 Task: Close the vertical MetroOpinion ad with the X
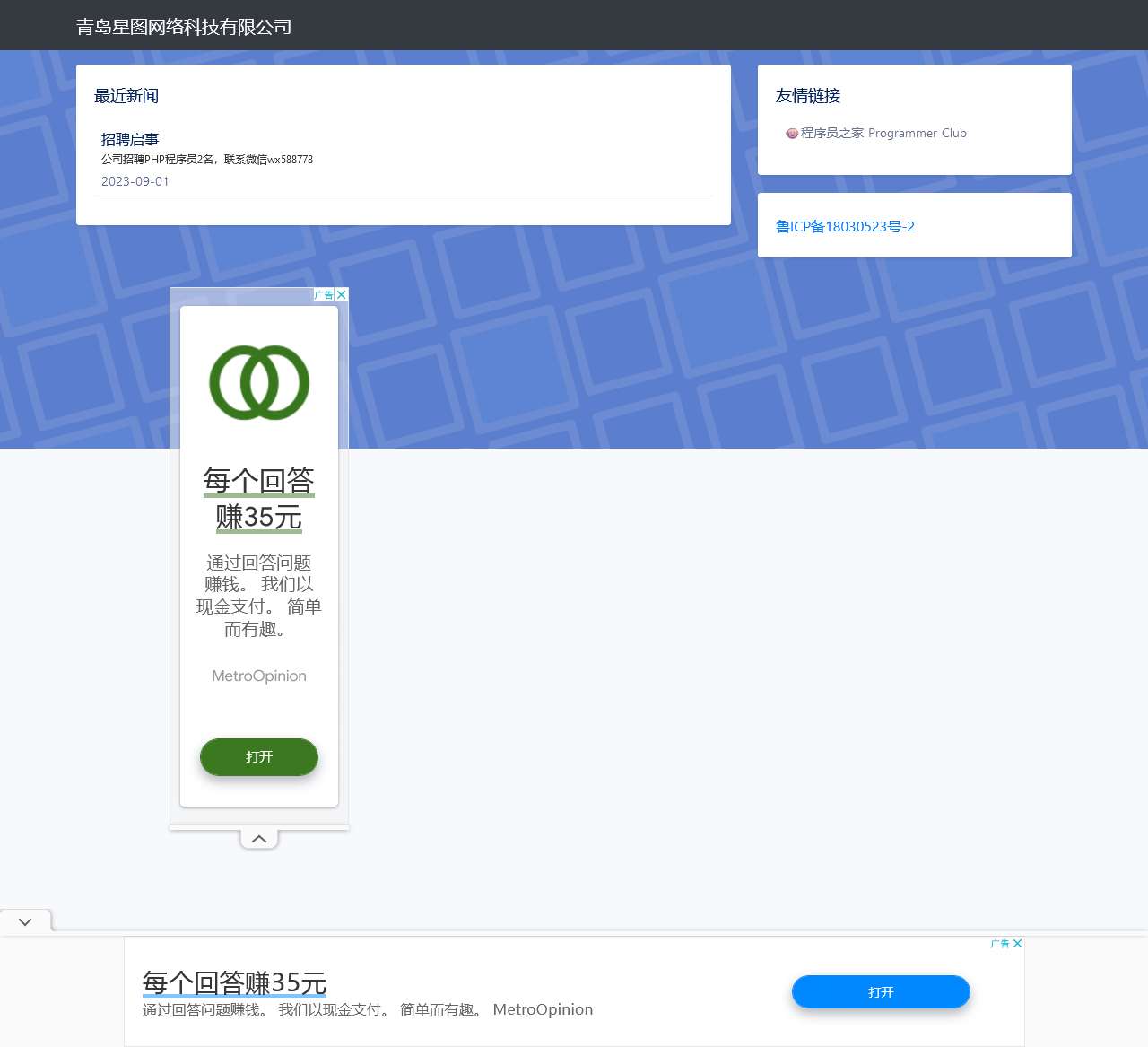[x=341, y=294]
